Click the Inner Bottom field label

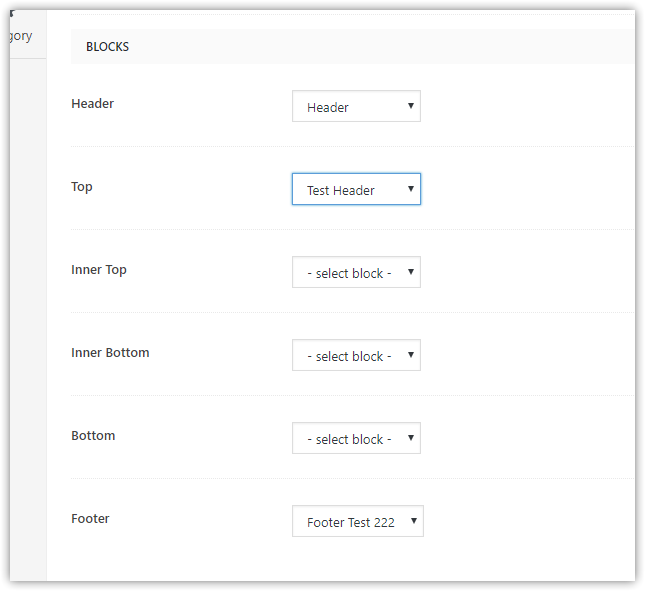(x=110, y=353)
